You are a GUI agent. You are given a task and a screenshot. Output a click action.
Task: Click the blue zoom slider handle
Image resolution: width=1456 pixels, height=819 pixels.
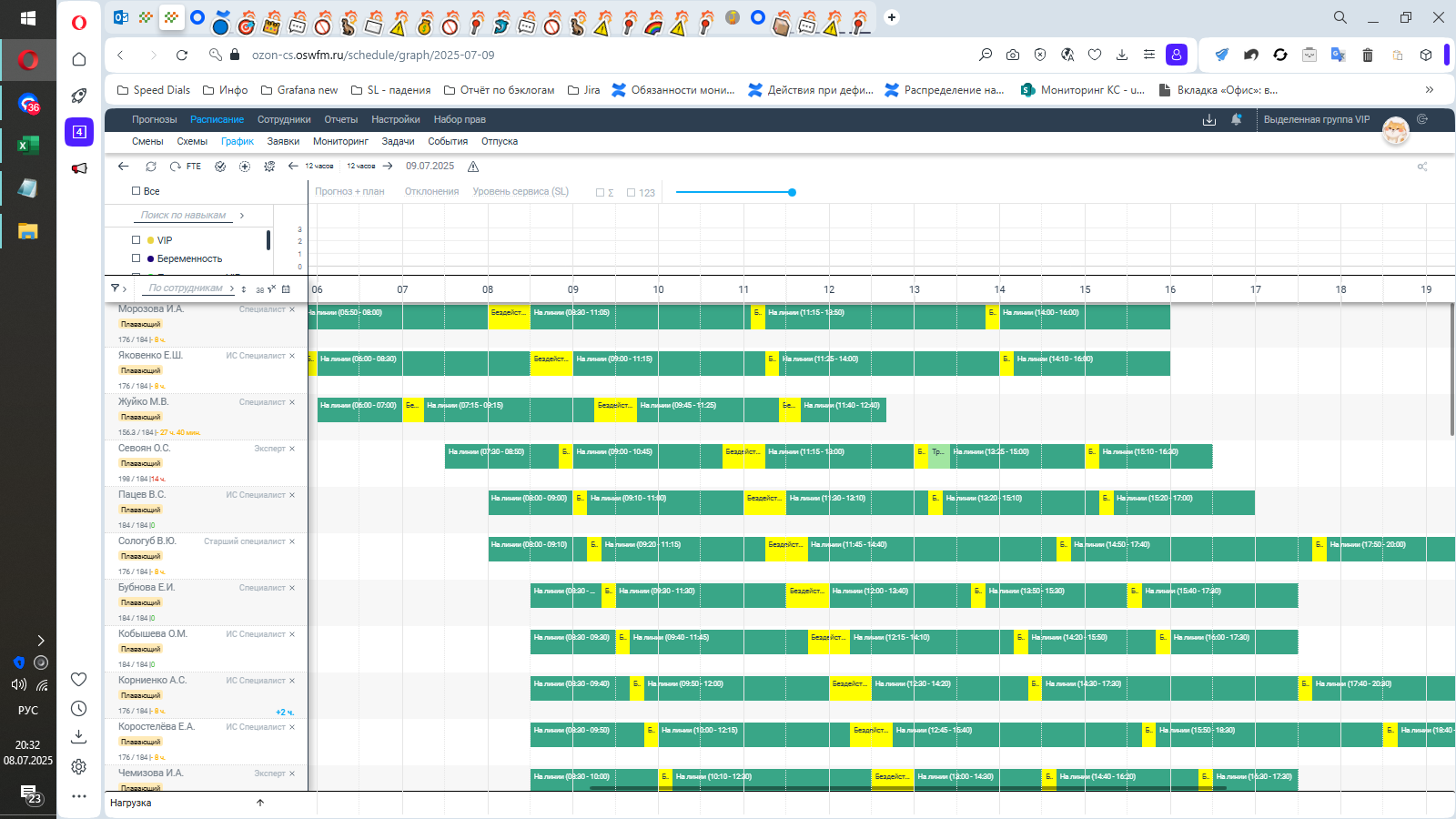[792, 192]
